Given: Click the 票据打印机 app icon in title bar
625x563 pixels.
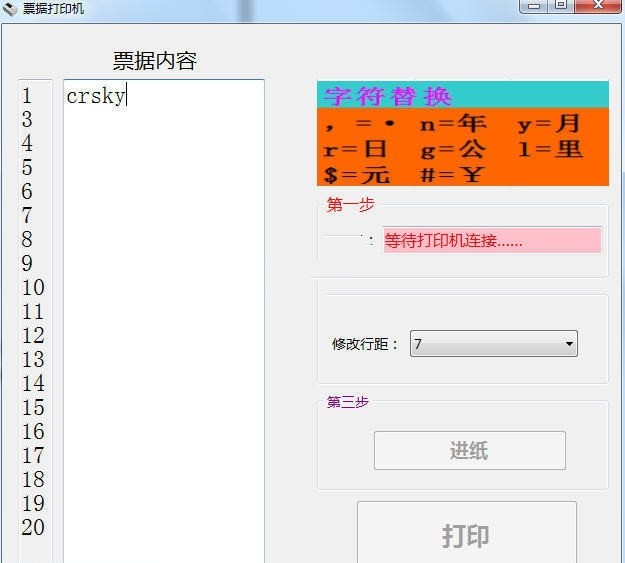Looking at the screenshot, I should (10, 8).
